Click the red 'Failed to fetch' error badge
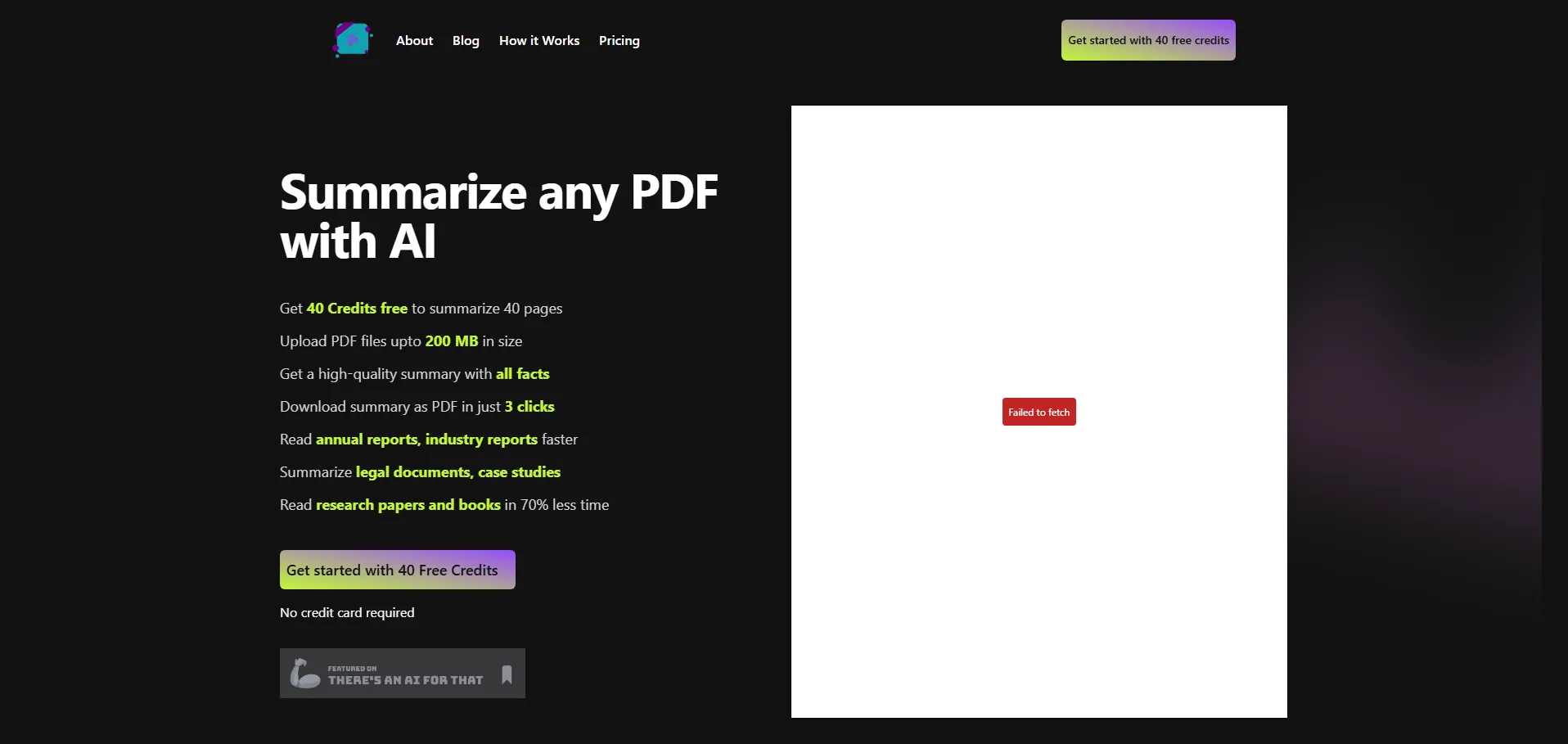Viewport: 1568px width, 744px height. 1039,412
